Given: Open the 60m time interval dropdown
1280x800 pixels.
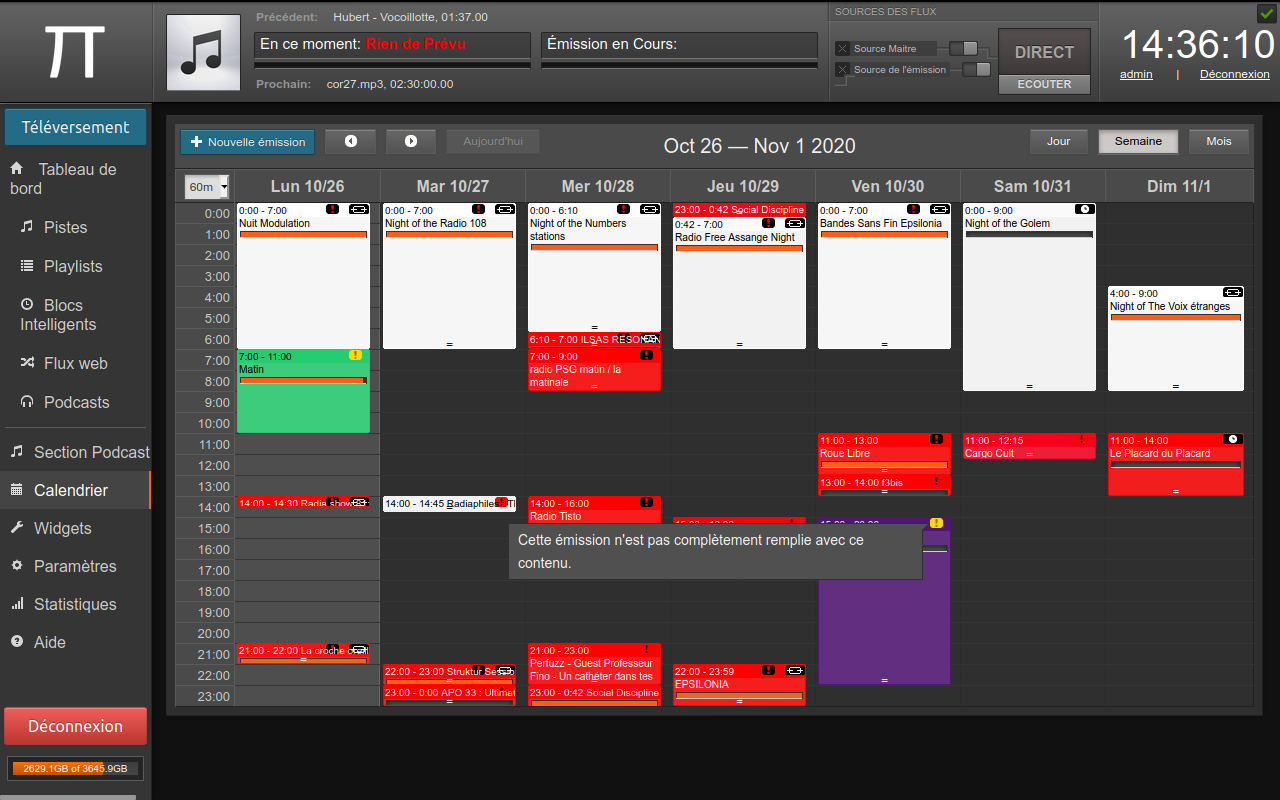Looking at the screenshot, I should point(207,187).
